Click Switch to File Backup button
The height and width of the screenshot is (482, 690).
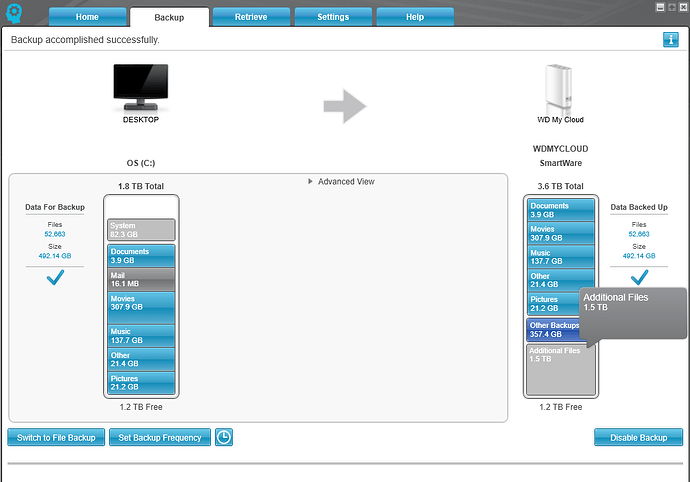56,438
